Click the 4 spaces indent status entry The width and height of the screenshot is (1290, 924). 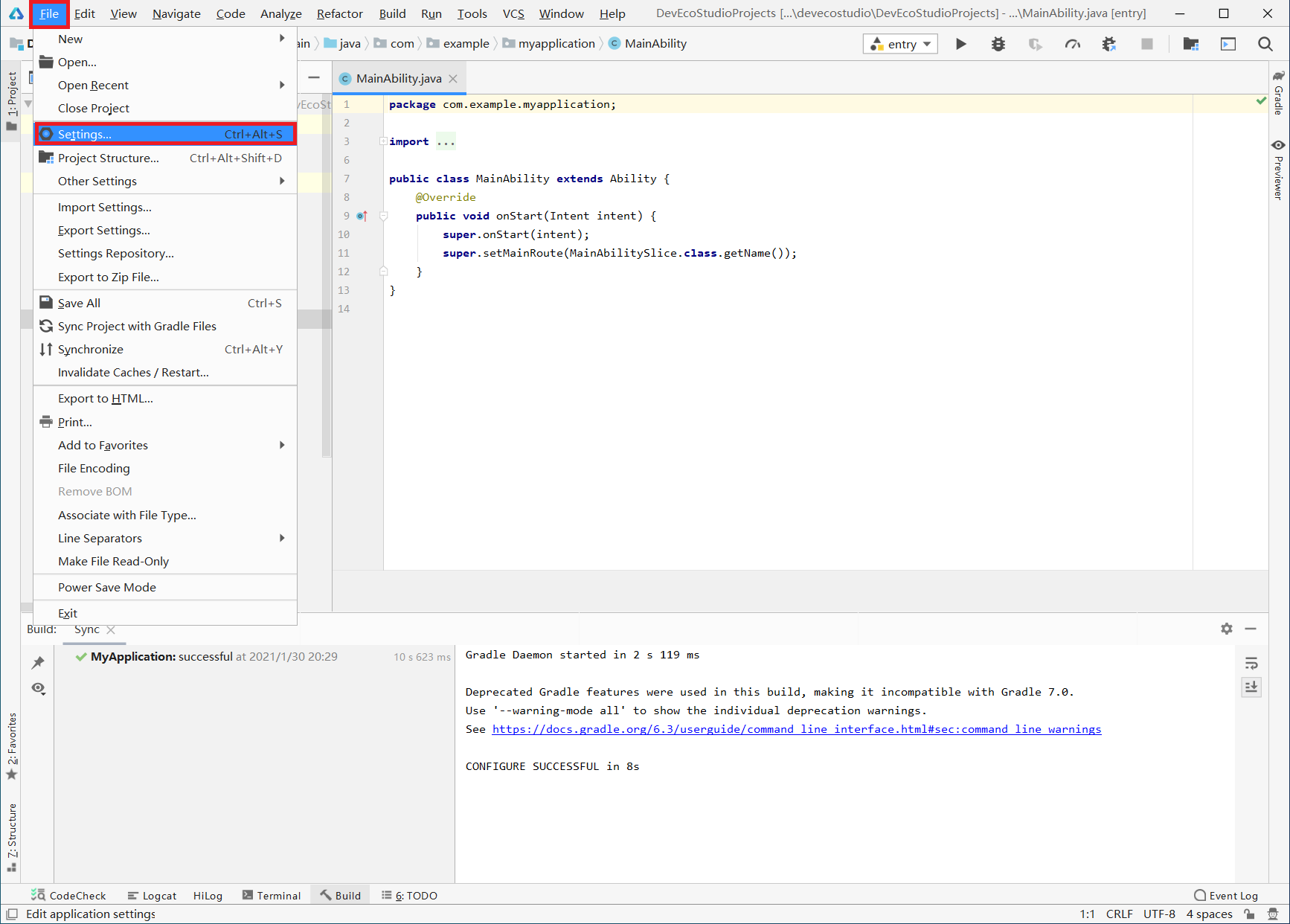[1209, 914]
